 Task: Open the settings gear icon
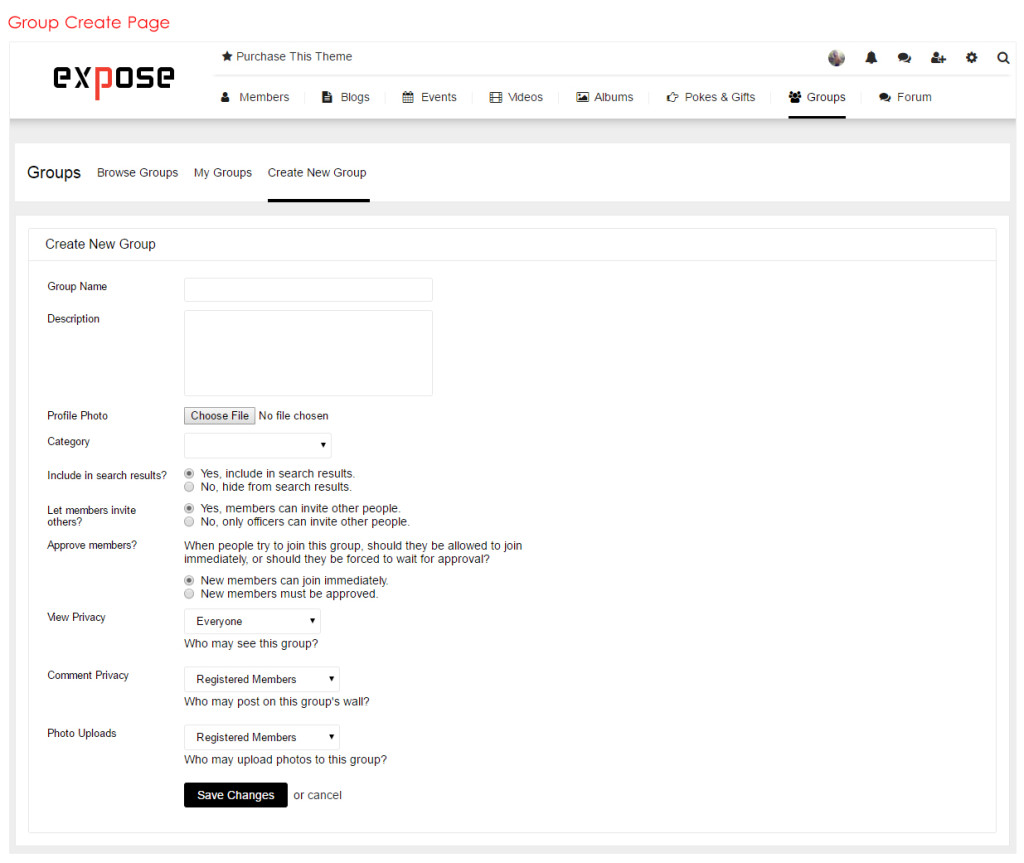(970, 57)
